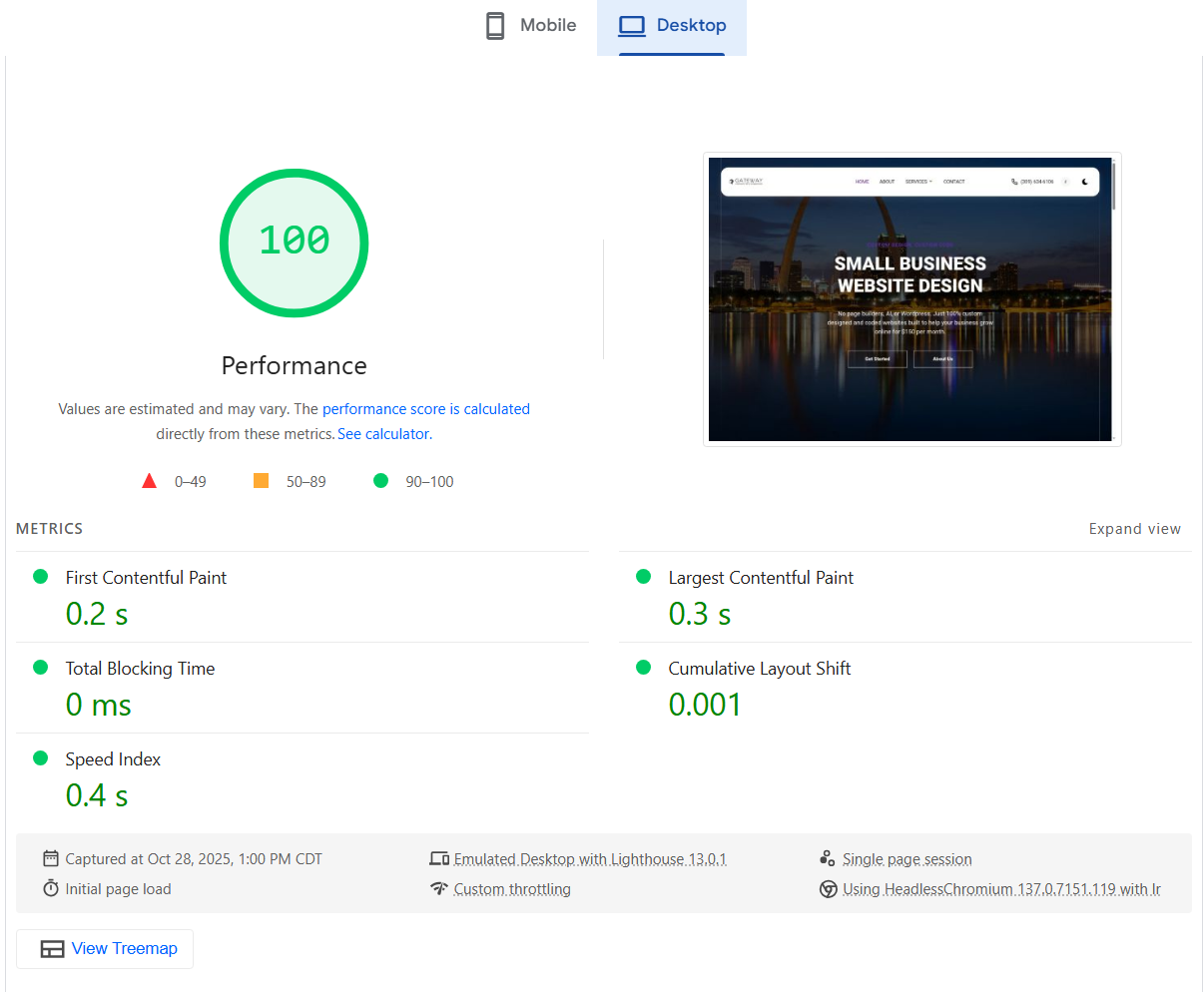Click the throttling network icon beside Custom throttling
Viewport: 1204px width, 992px height.
439,889
